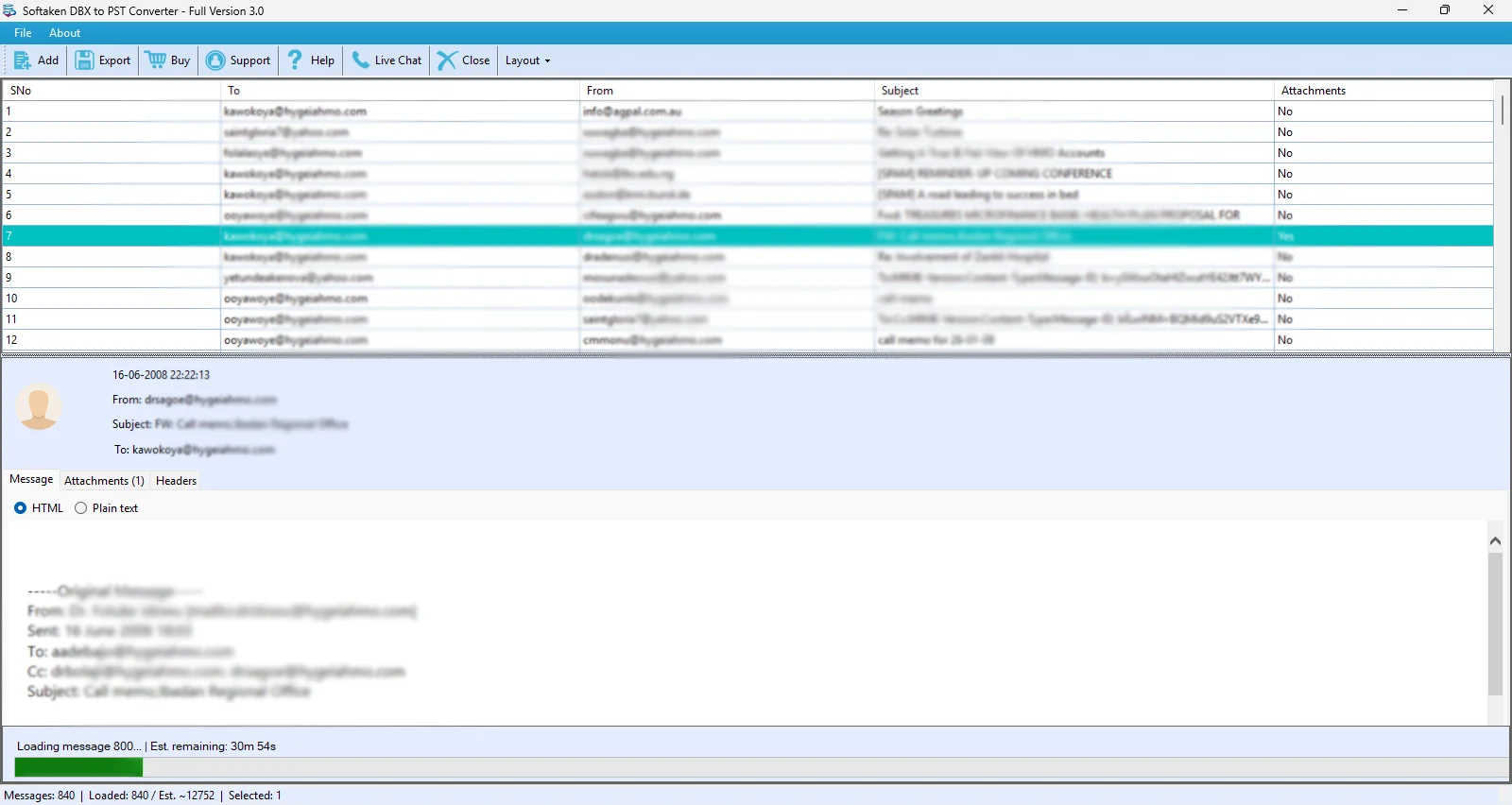Click the Export button label
The height and width of the screenshot is (805, 1512).
(115, 60)
